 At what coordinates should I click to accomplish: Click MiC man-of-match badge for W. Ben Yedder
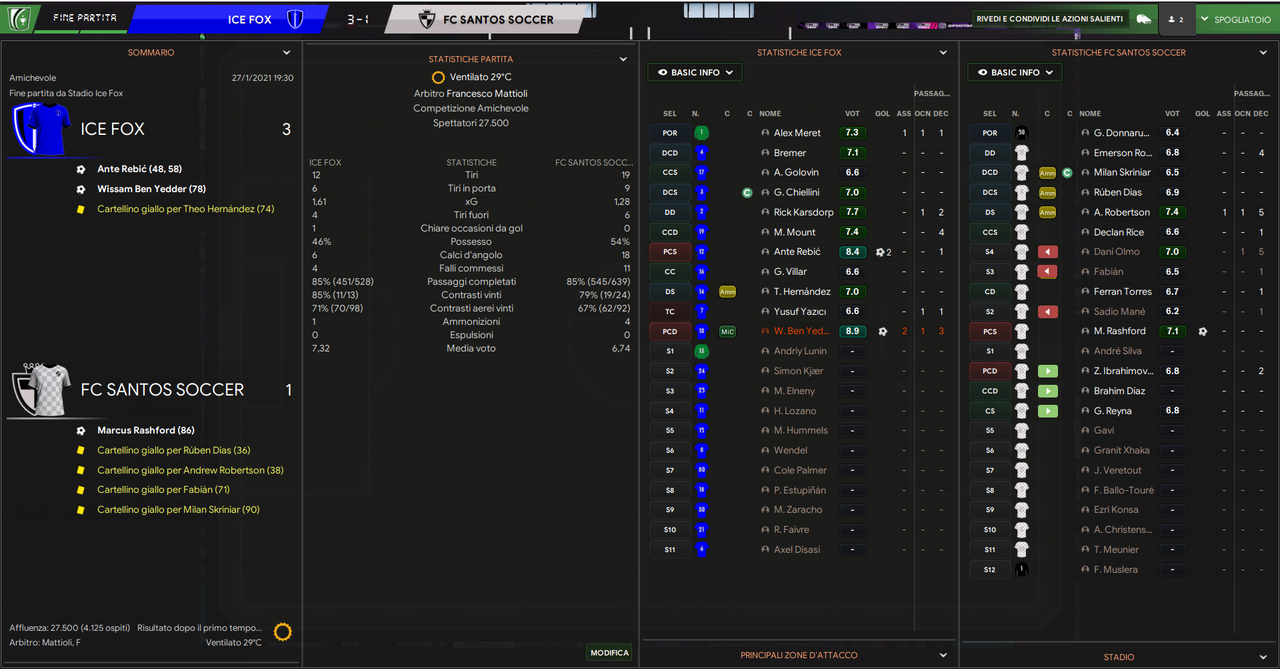point(727,331)
